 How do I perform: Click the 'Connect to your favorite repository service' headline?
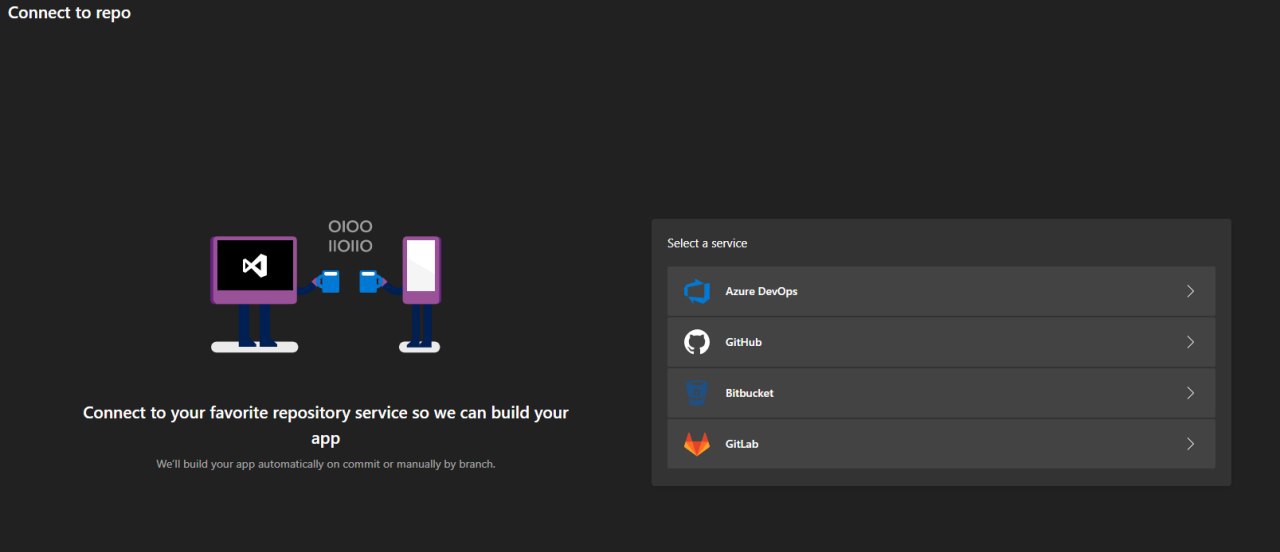point(326,425)
